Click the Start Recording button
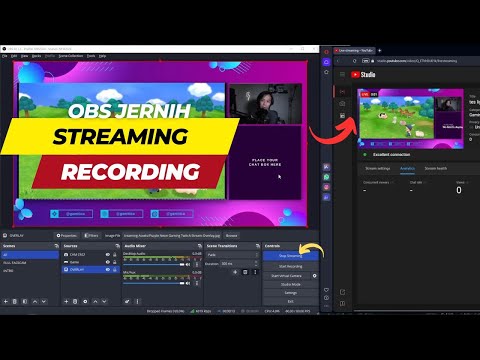The image size is (480, 360). pos(290,266)
